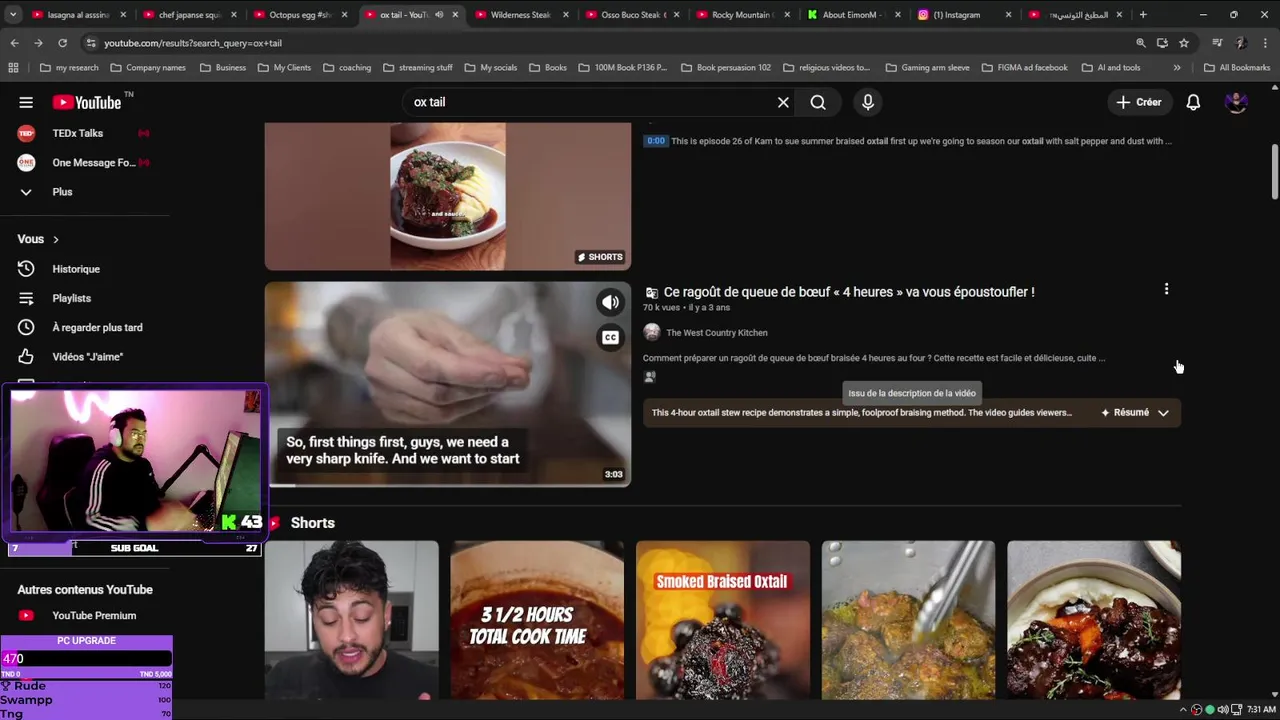Open AI and tools bookmark folder
Viewport: 1280px width, 720px height.
pyautogui.click(x=1111, y=68)
